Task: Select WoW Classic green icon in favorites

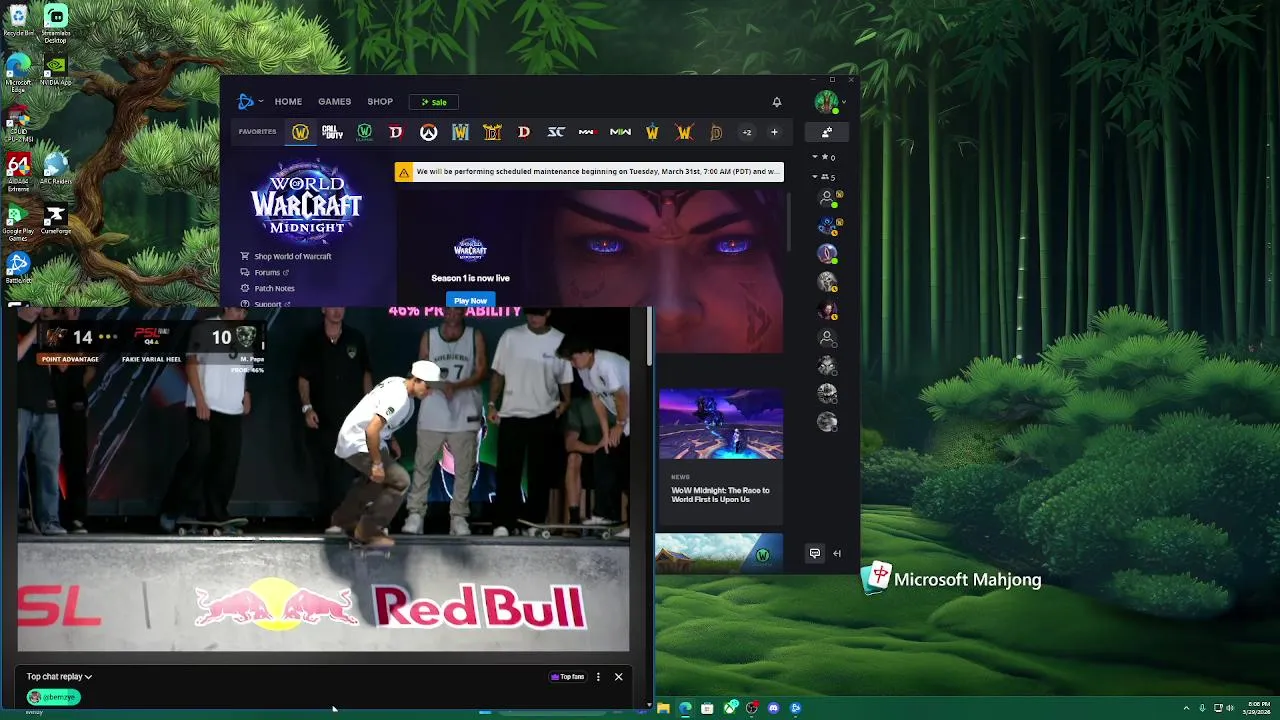Action: (x=364, y=132)
